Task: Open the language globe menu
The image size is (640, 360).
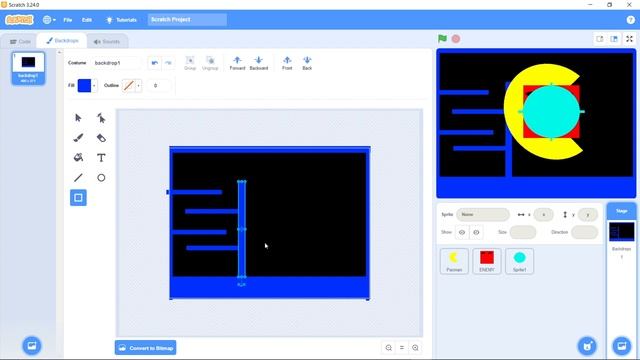Action: tap(49, 20)
